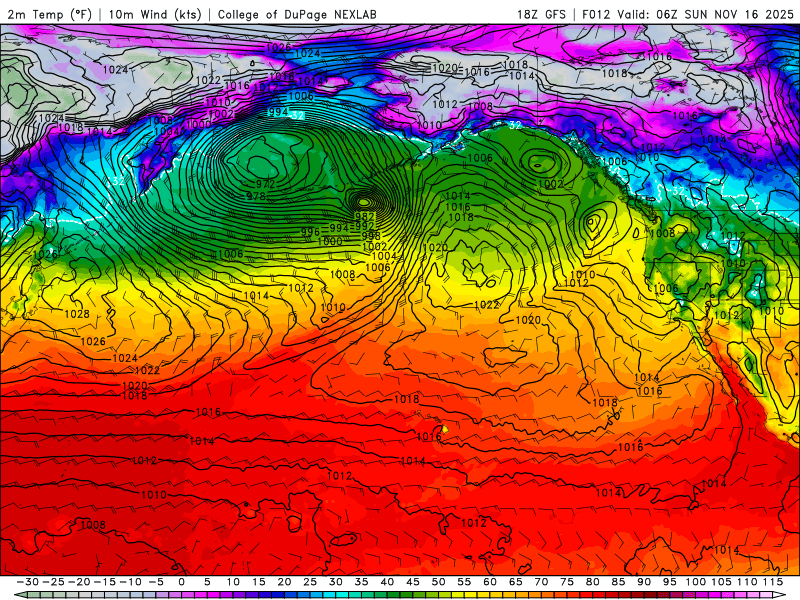
Task: Click the 95 temperature scale label
Action: tap(669, 582)
